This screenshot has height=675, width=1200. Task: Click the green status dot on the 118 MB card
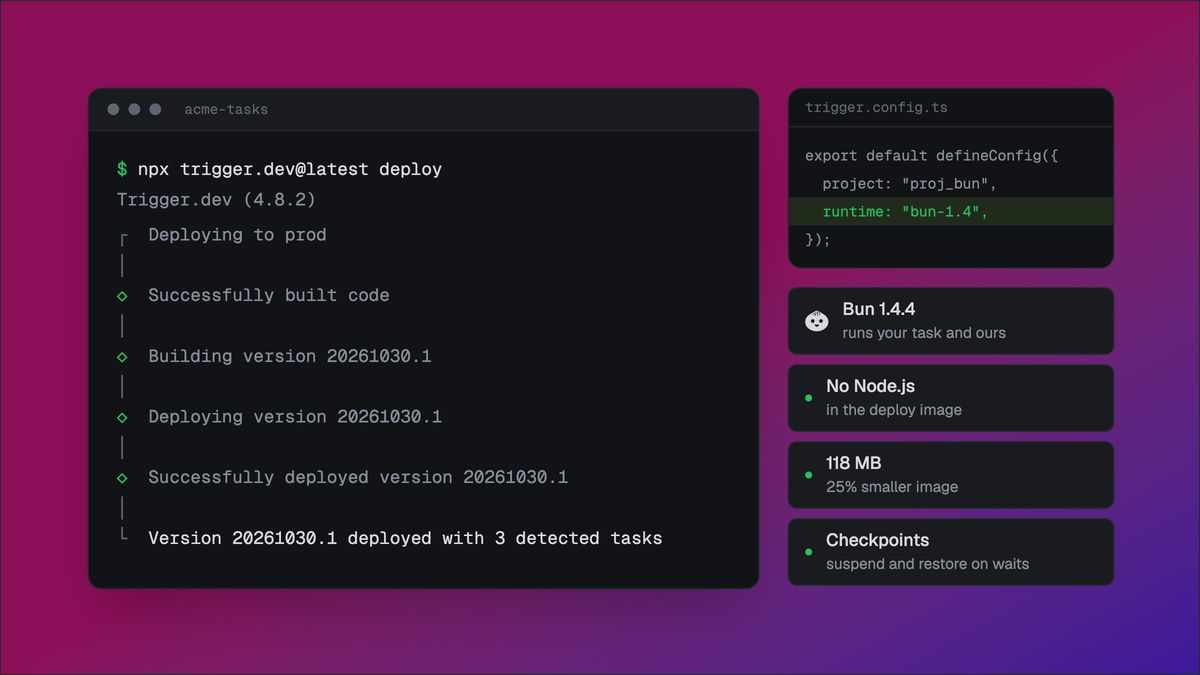click(809, 475)
